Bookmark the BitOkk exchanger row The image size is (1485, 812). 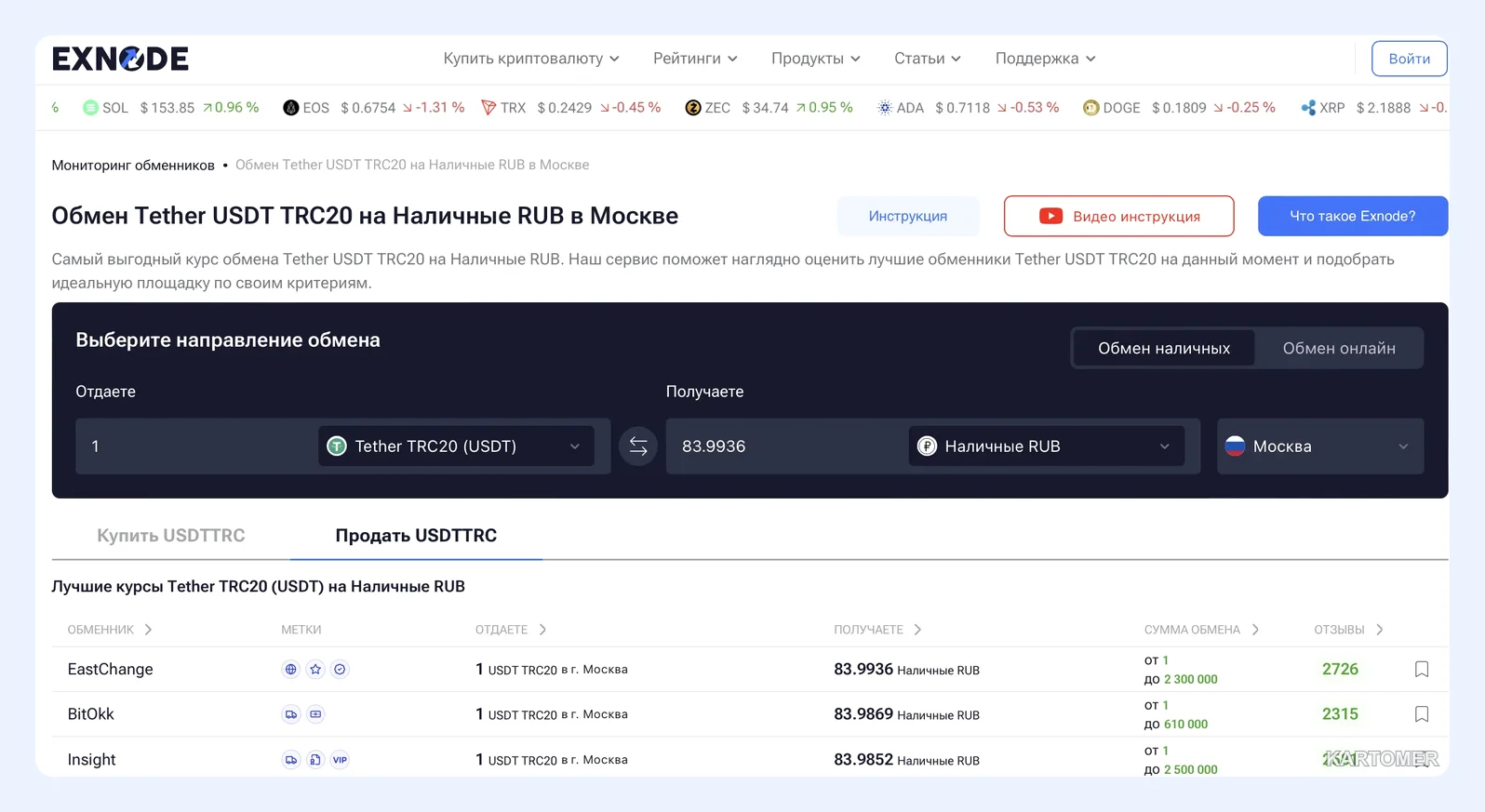[x=1422, y=714]
